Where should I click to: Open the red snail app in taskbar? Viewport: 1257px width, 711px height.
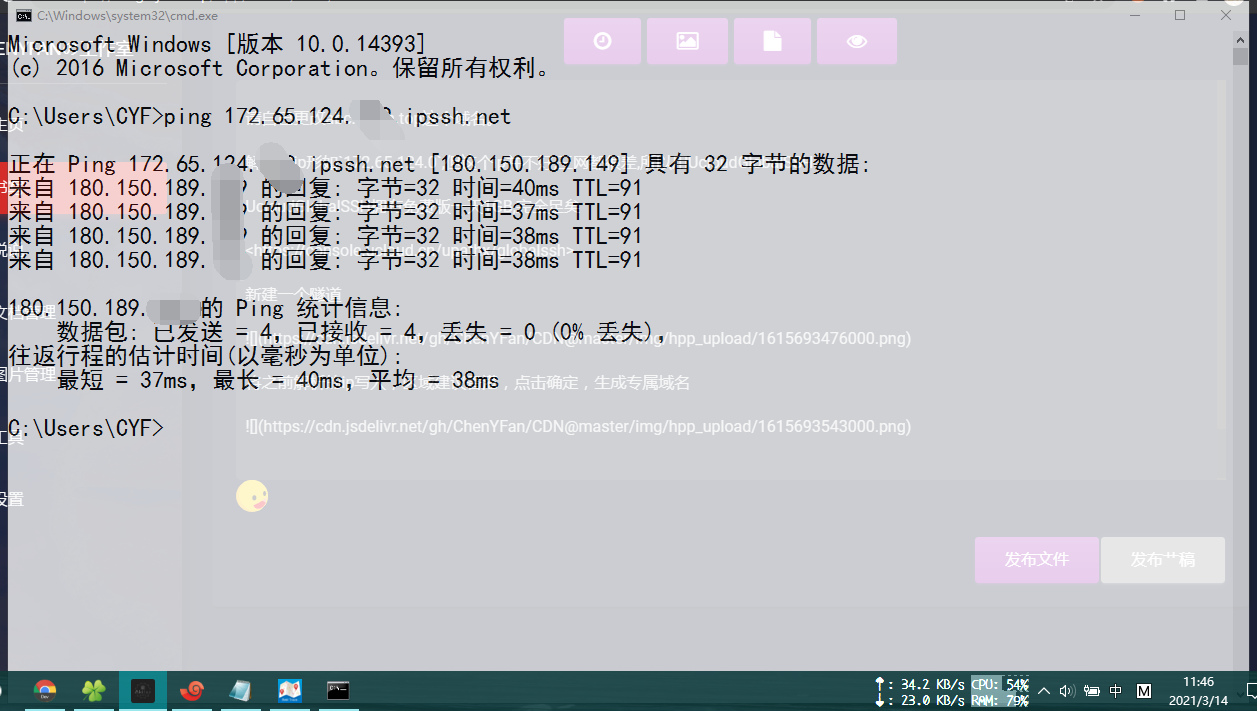[192, 690]
